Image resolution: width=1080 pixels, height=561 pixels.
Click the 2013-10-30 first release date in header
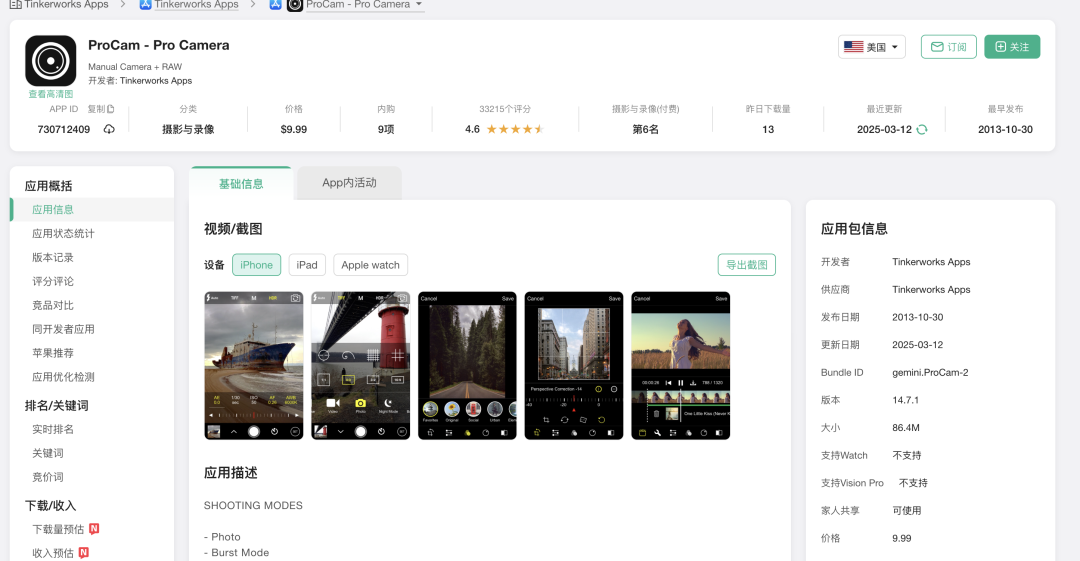[x=1005, y=130]
